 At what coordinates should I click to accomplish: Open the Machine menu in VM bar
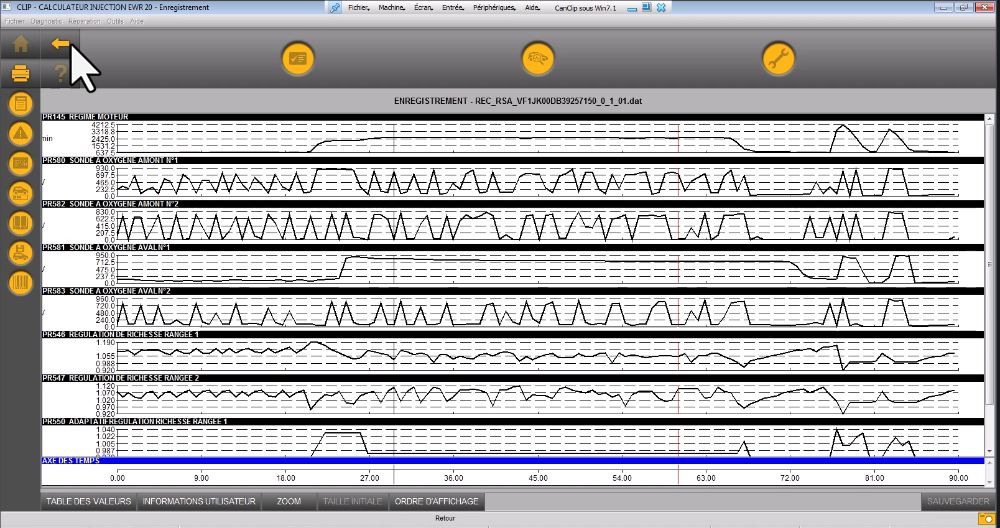click(x=392, y=7)
